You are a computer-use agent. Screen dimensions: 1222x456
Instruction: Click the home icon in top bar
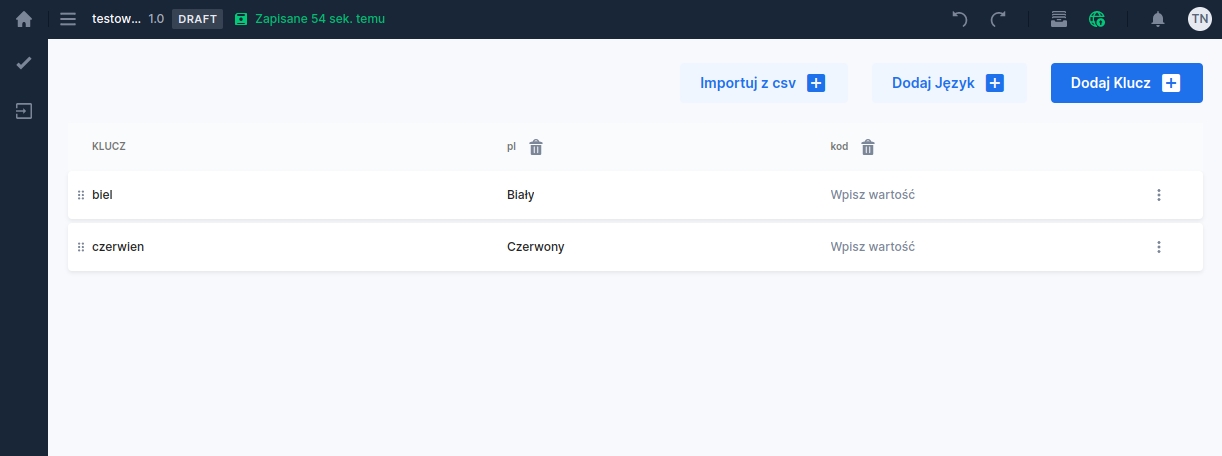(24, 19)
